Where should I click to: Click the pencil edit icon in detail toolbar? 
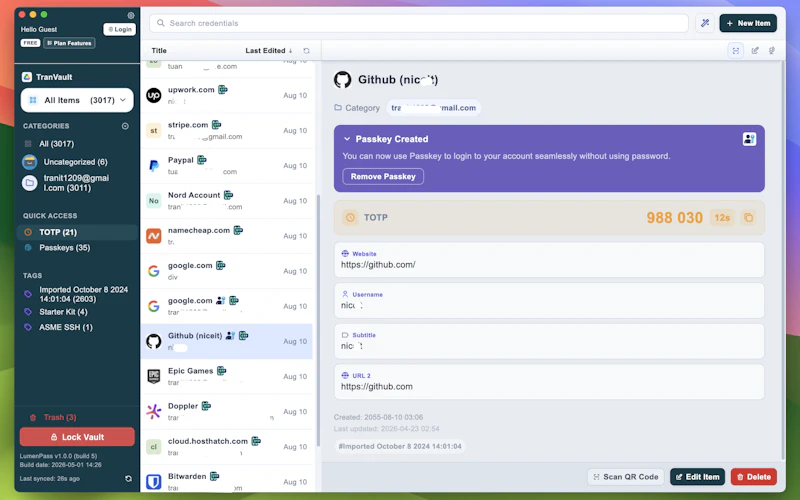pos(755,51)
